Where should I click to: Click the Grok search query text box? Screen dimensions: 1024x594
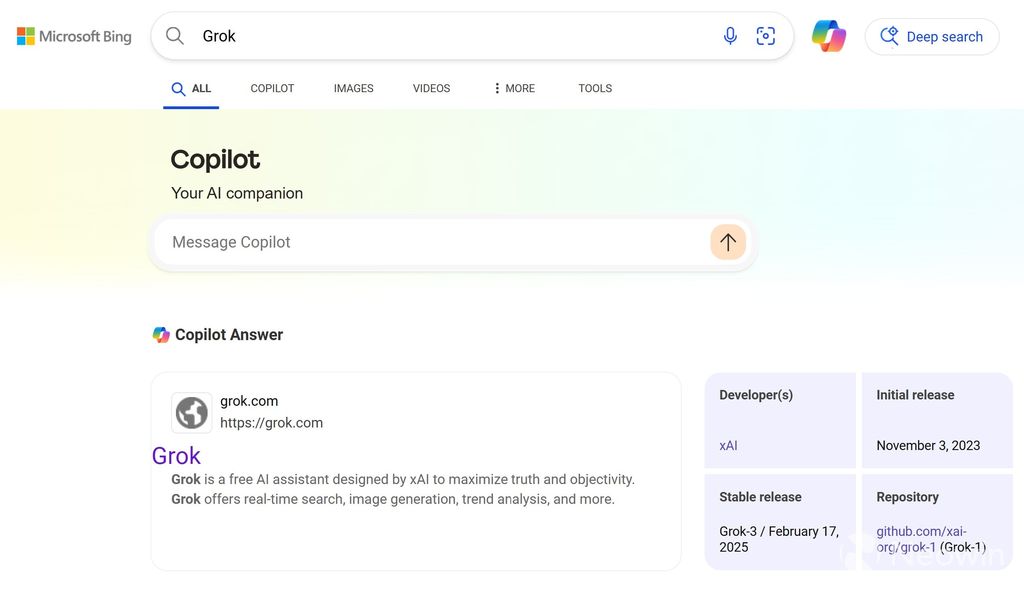pos(450,36)
